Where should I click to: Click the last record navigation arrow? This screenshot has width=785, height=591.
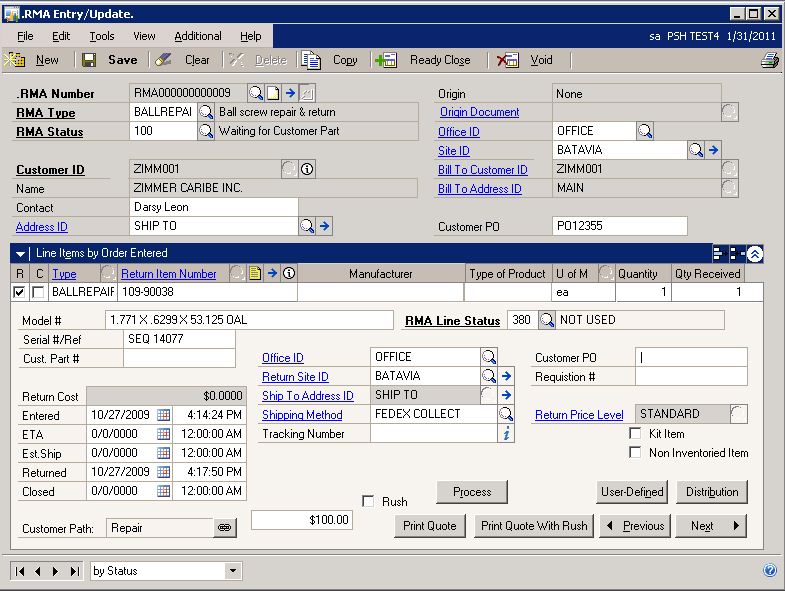pos(75,571)
